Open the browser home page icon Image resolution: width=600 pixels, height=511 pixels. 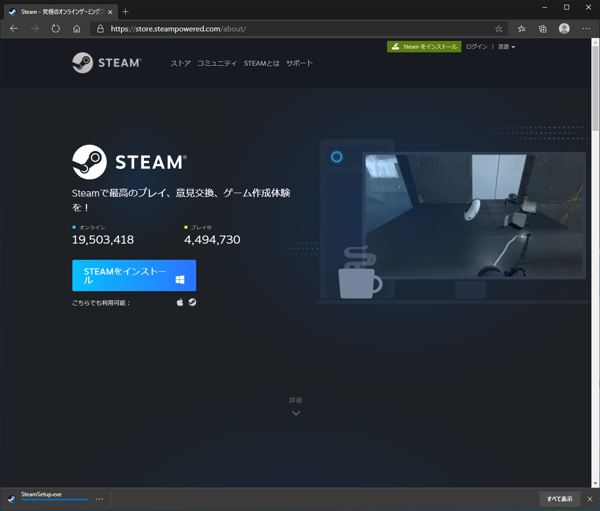point(77,29)
